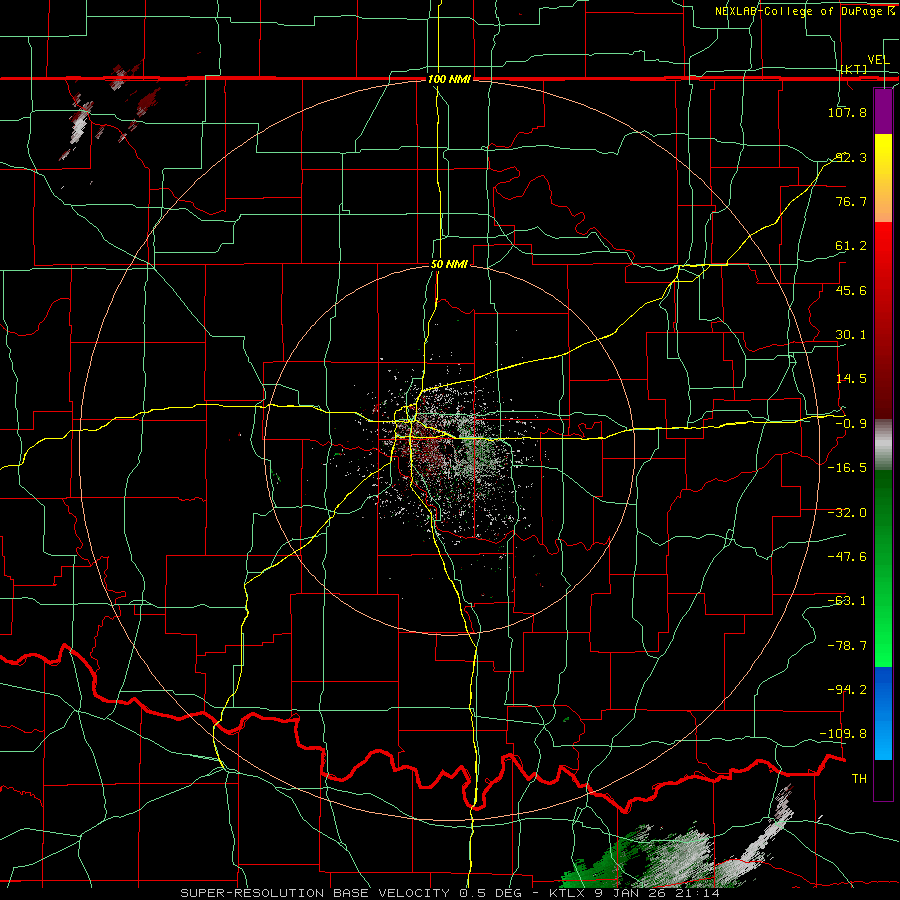This screenshot has height=900, width=900.
Task: Click the 100 NMI range ring label
Action: click(449, 79)
